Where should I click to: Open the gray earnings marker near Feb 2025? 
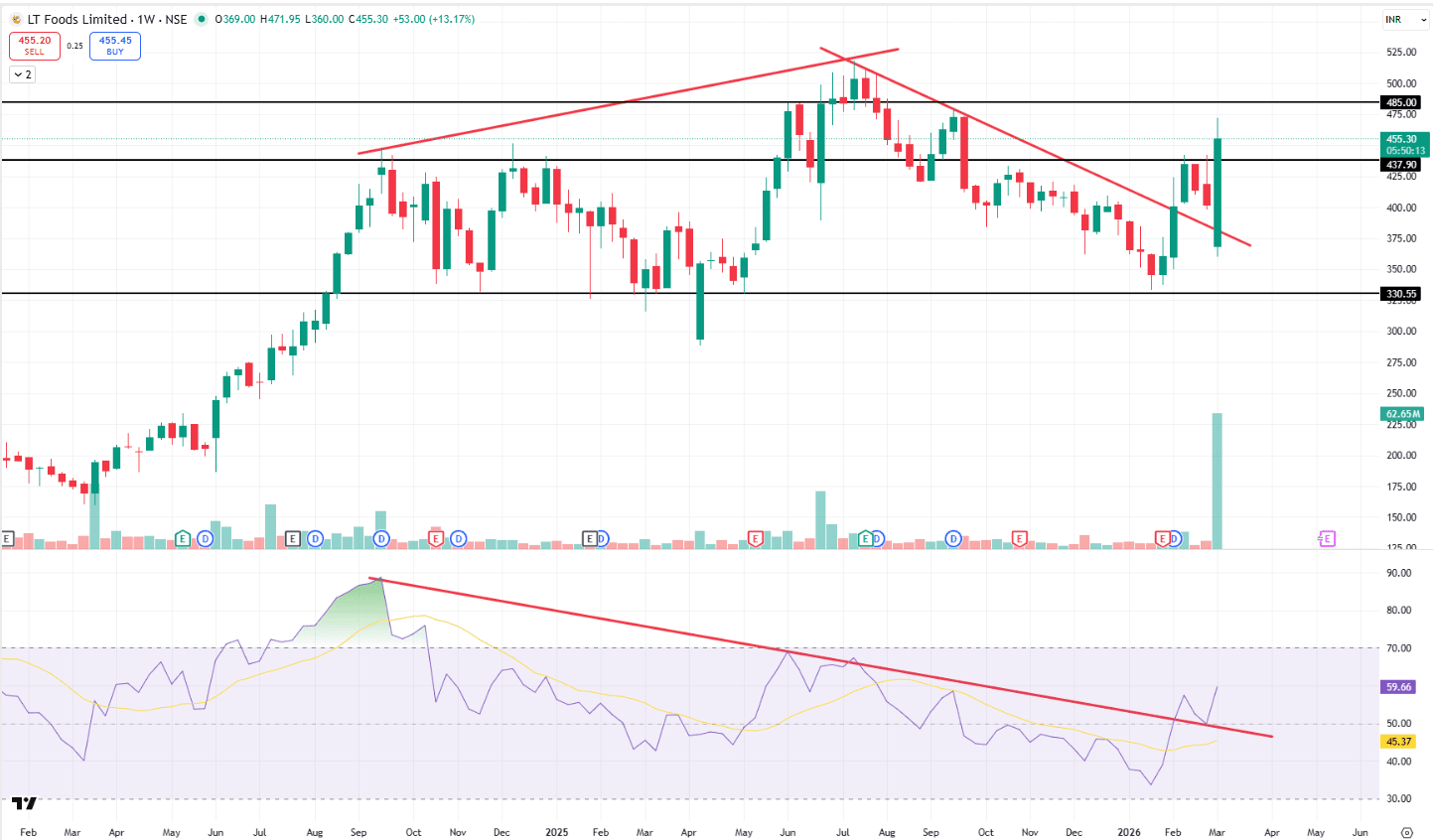tap(589, 538)
